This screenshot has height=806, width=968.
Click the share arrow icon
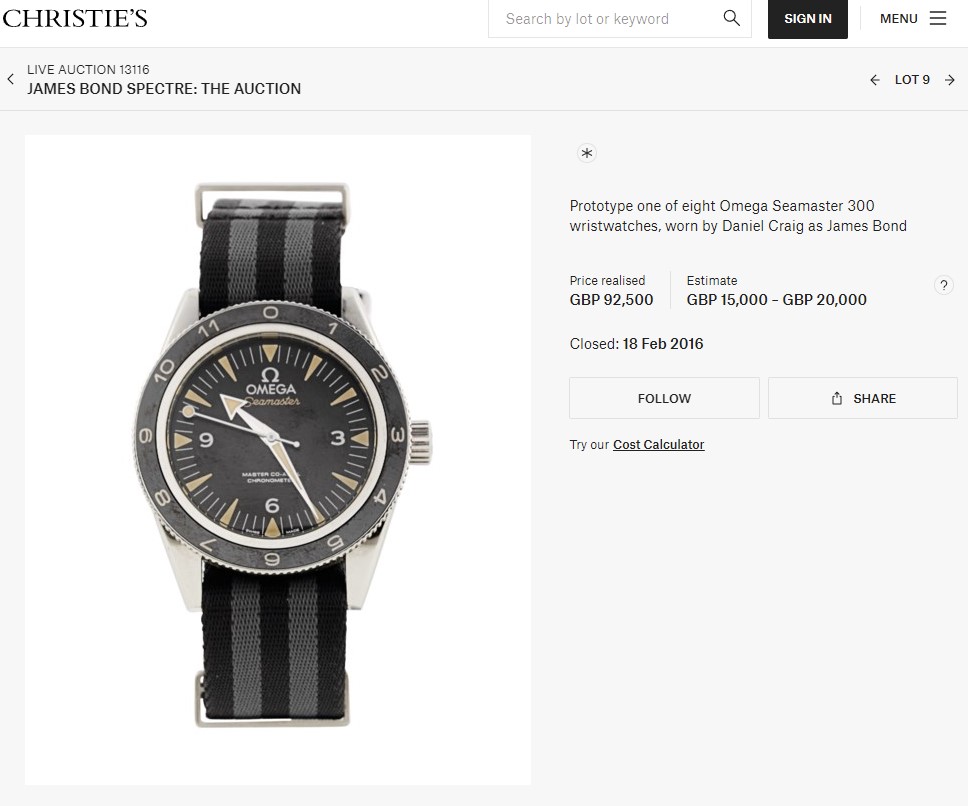(x=837, y=399)
